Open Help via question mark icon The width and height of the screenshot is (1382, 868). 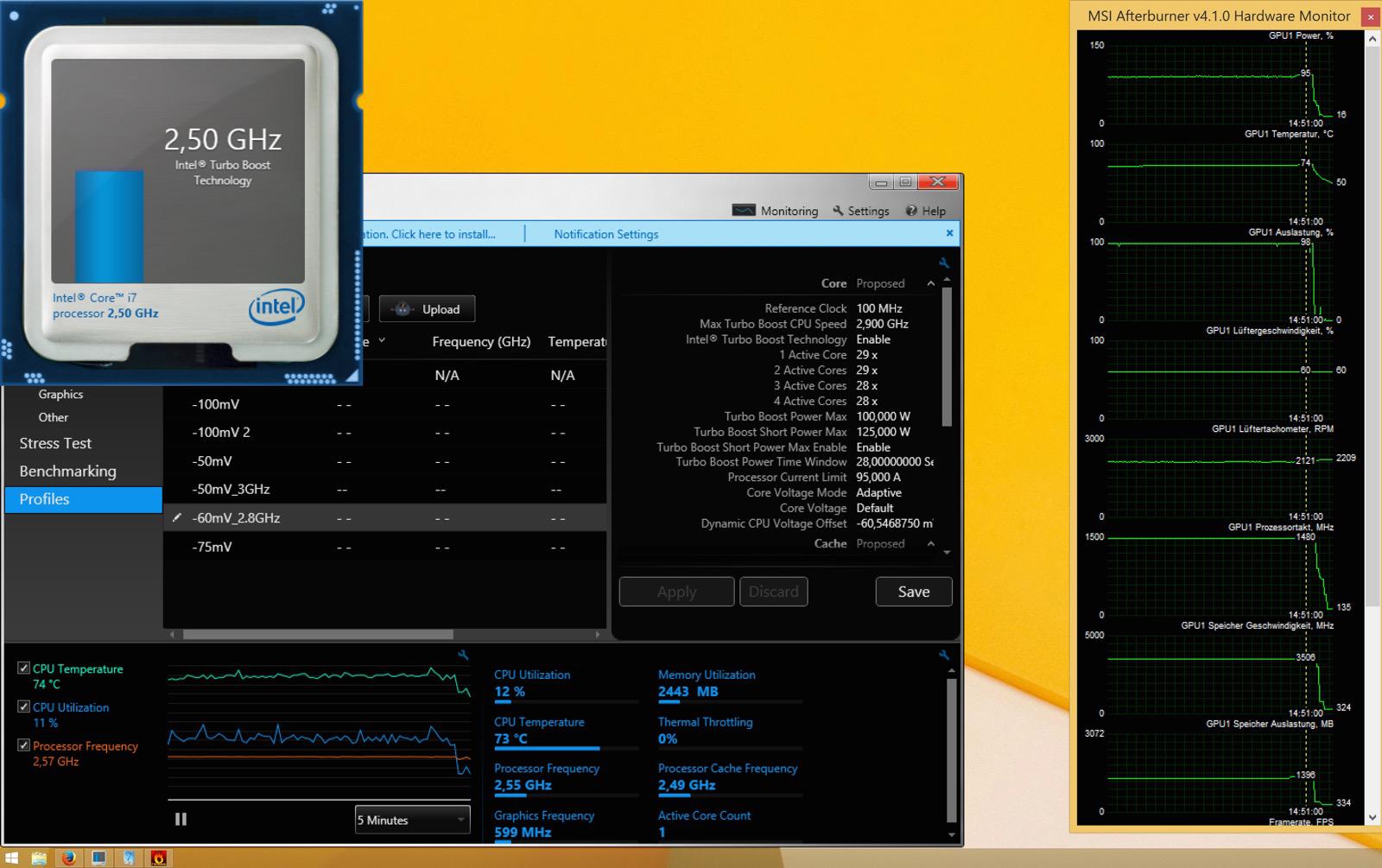(x=910, y=210)
